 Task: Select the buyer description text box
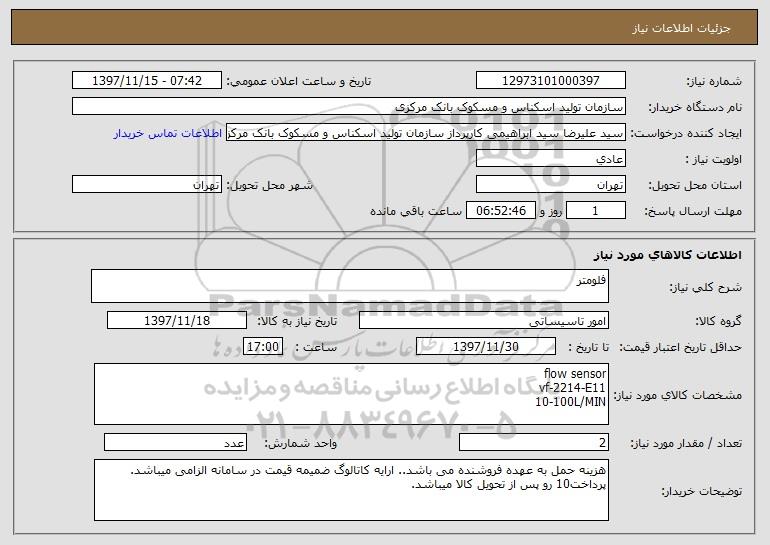click(x=351, y=490)
